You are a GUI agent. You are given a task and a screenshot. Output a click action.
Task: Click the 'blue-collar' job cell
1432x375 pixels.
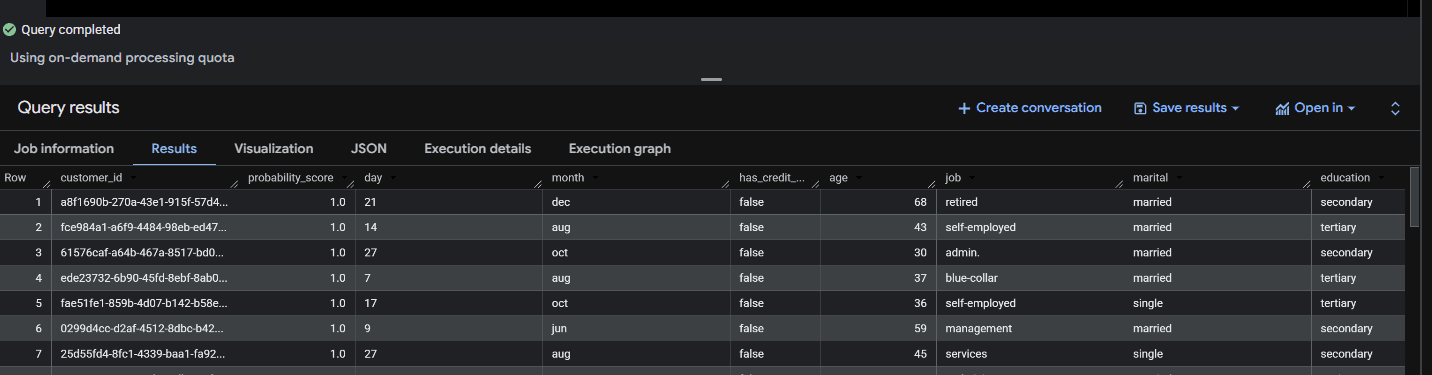(1029, 278)
